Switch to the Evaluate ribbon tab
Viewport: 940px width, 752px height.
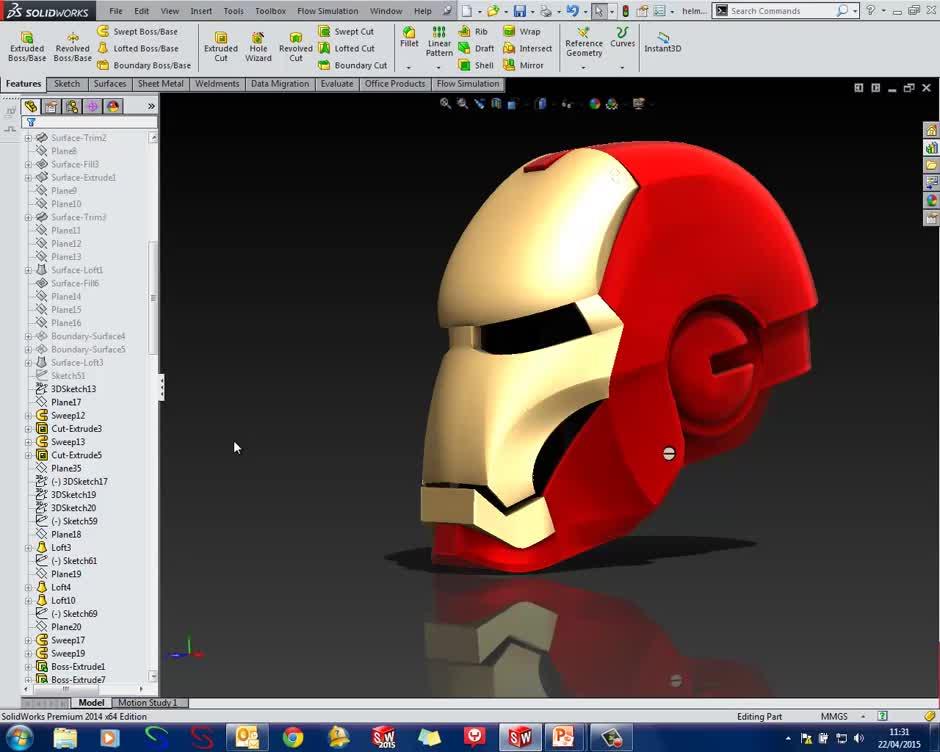pyautogui.click(x=337, y=84)
